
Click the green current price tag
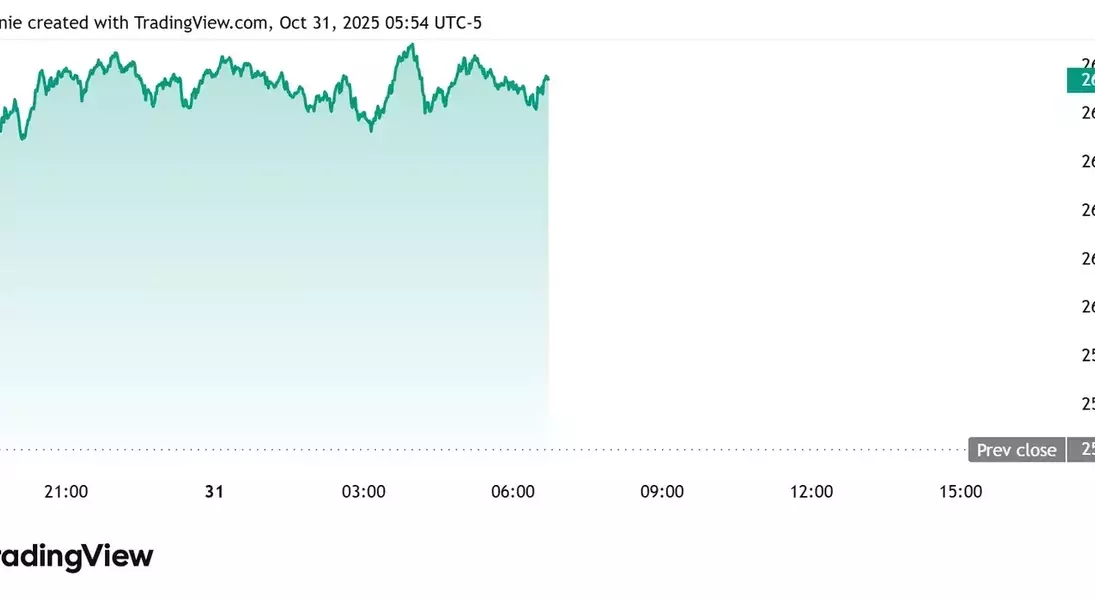(1081, 80)
